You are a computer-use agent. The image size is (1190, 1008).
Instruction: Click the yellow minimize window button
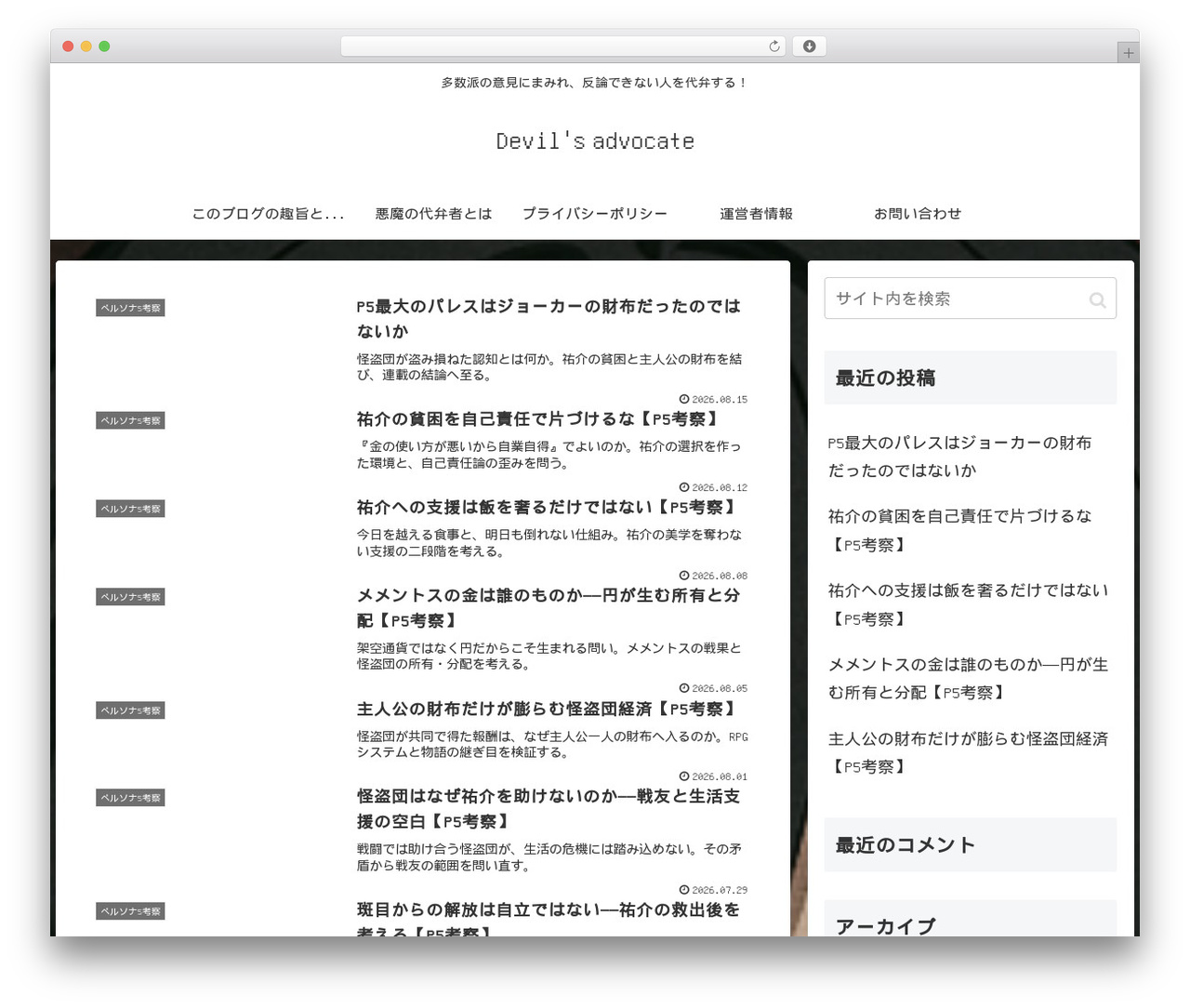86,46
